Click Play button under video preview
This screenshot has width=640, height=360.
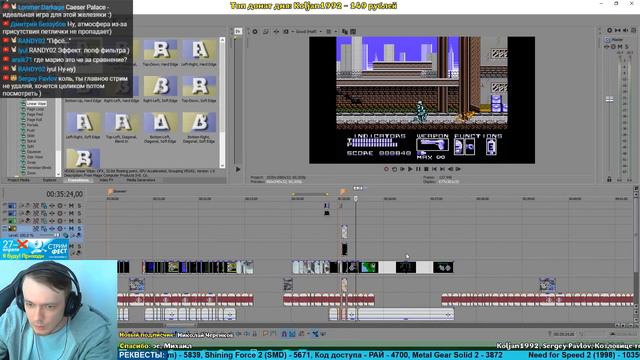coord(410,169)
